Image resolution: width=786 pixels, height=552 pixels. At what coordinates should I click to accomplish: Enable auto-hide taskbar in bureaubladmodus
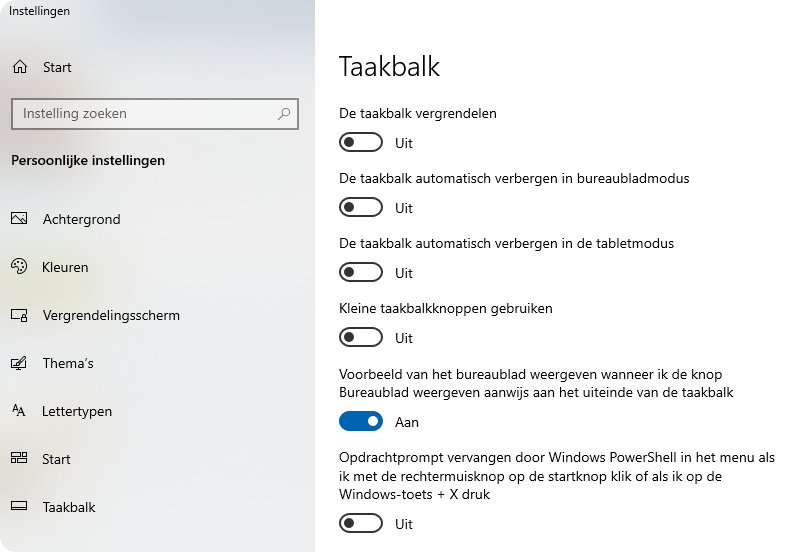point(361,208)
